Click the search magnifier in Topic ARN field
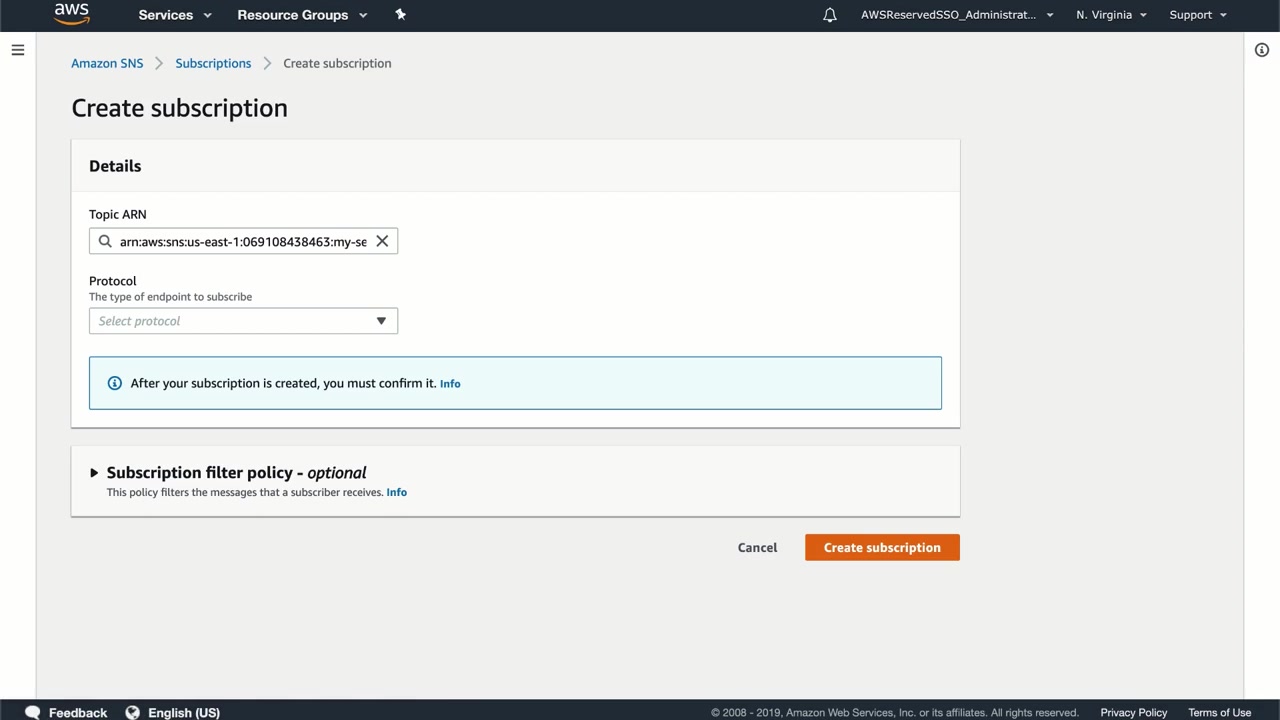Image resolution: width=1280 pixels, height=720 pixels. [105, 241]
